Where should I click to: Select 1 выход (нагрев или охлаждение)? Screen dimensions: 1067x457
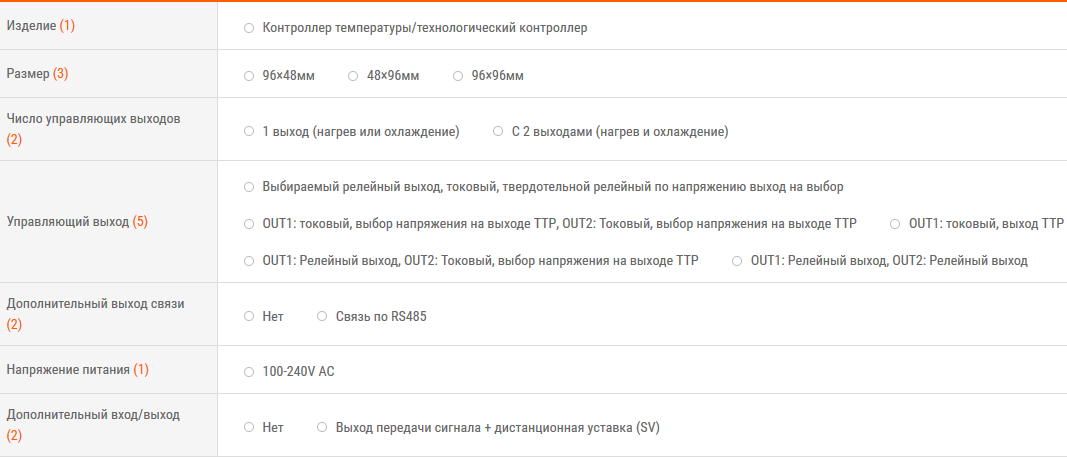point(249,131)
